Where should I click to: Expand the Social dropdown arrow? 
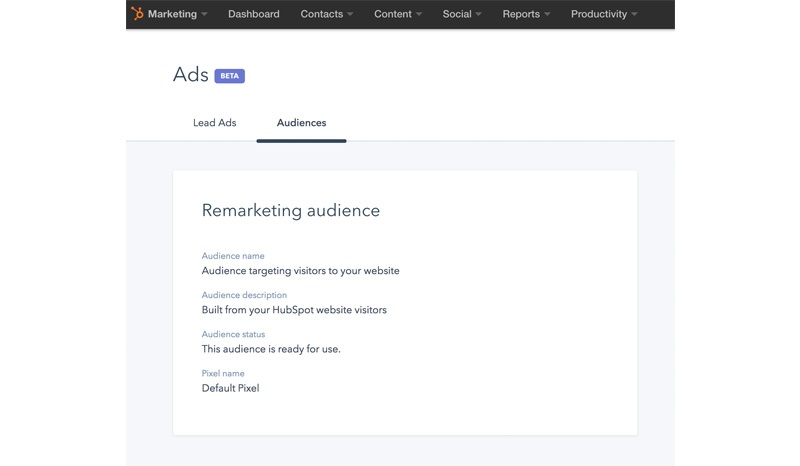point(479,14)
